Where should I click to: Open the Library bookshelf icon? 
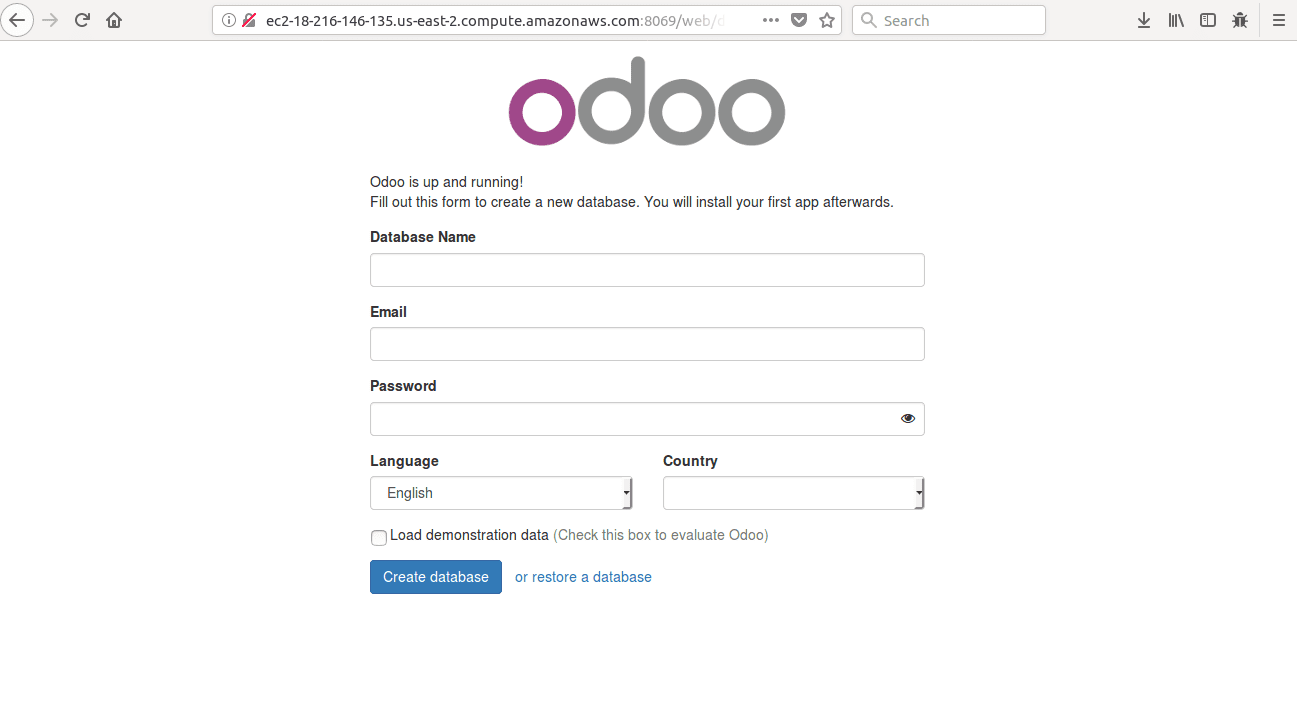click(x=1176, y=20)
